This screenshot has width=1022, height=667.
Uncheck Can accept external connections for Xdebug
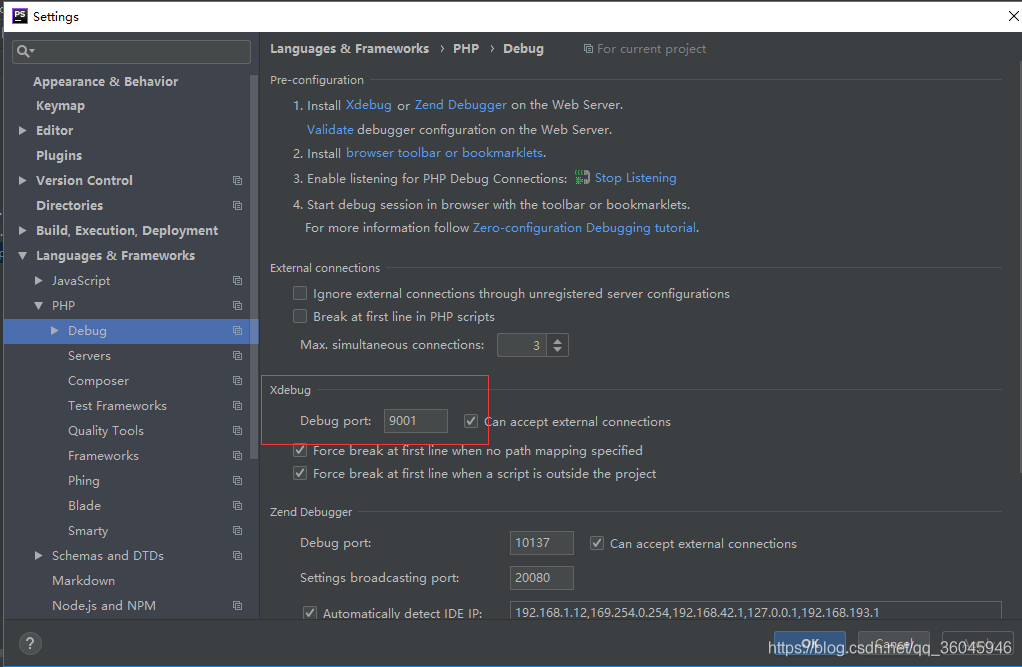coord(470,421)
